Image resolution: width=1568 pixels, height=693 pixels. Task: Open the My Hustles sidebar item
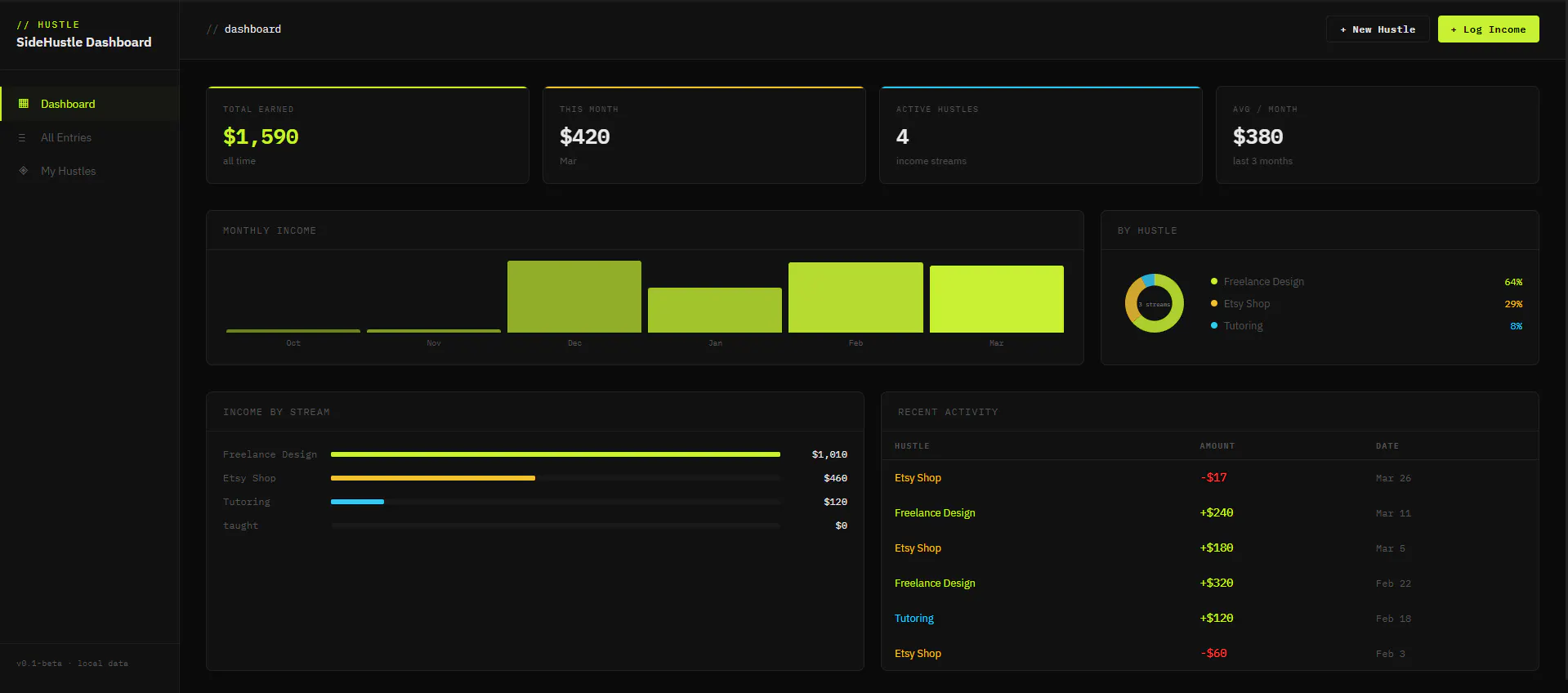tap(89, 171)
